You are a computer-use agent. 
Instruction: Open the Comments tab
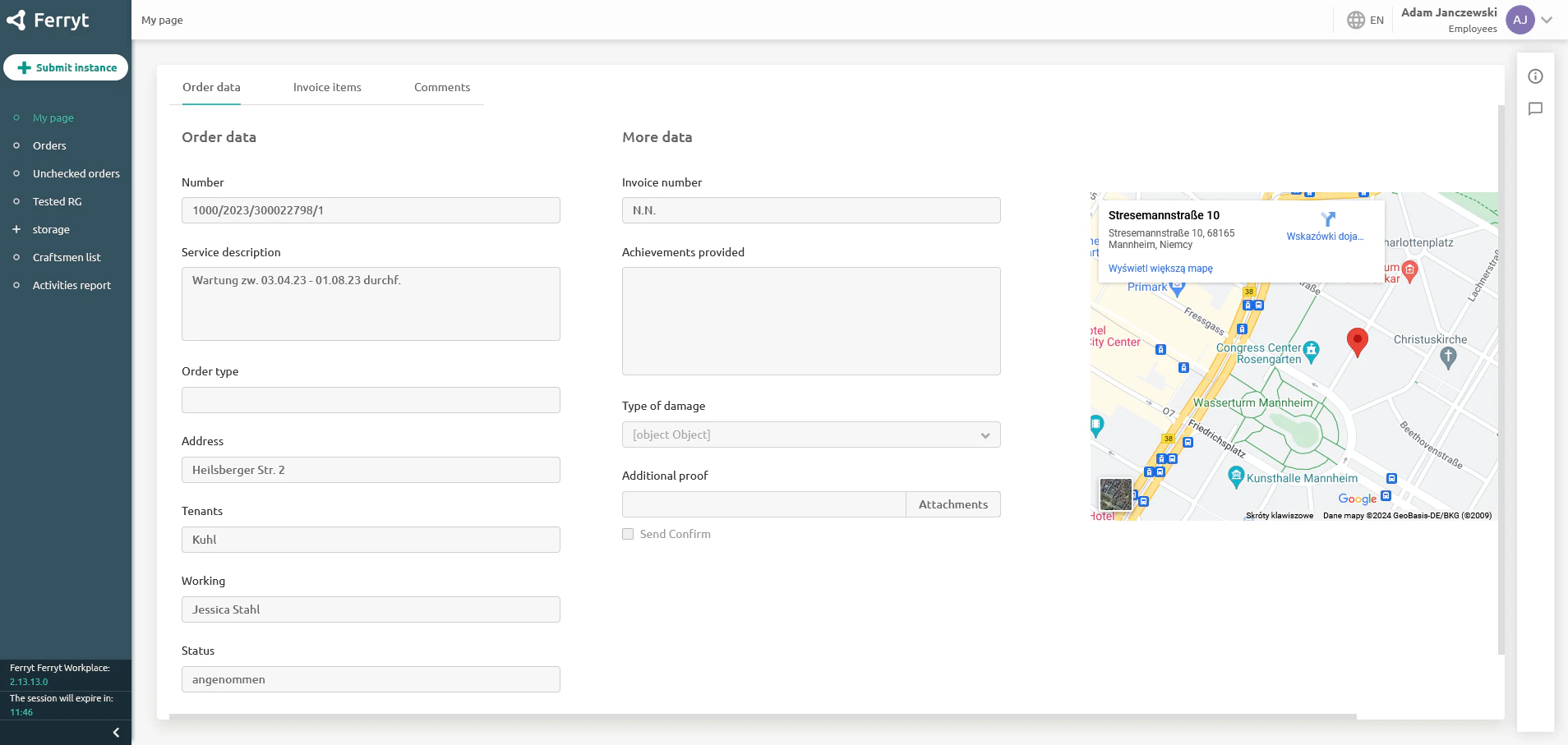click(442, 87)
